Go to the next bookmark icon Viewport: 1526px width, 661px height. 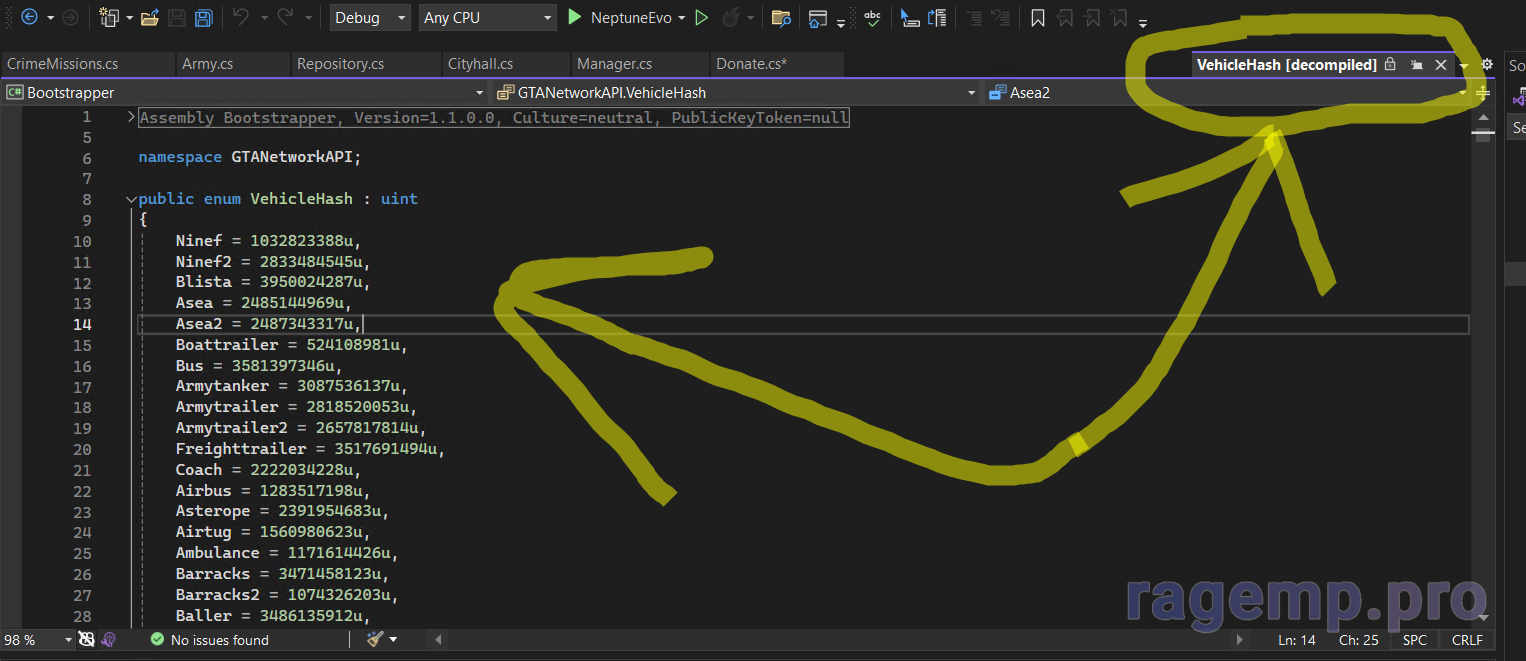point(1092,17)
